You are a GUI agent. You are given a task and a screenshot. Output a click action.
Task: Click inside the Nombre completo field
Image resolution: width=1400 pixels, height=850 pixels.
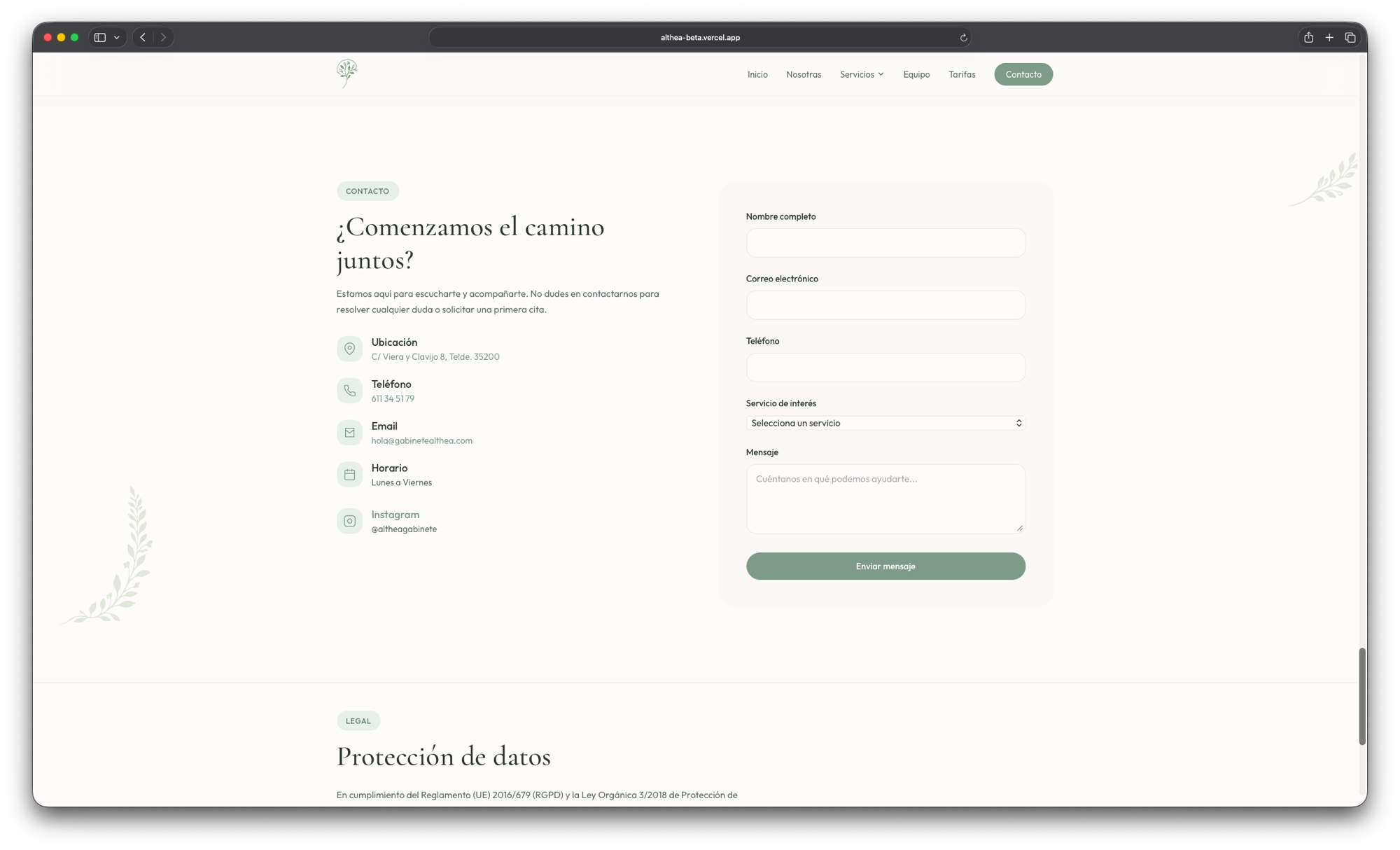pos(885,242)
